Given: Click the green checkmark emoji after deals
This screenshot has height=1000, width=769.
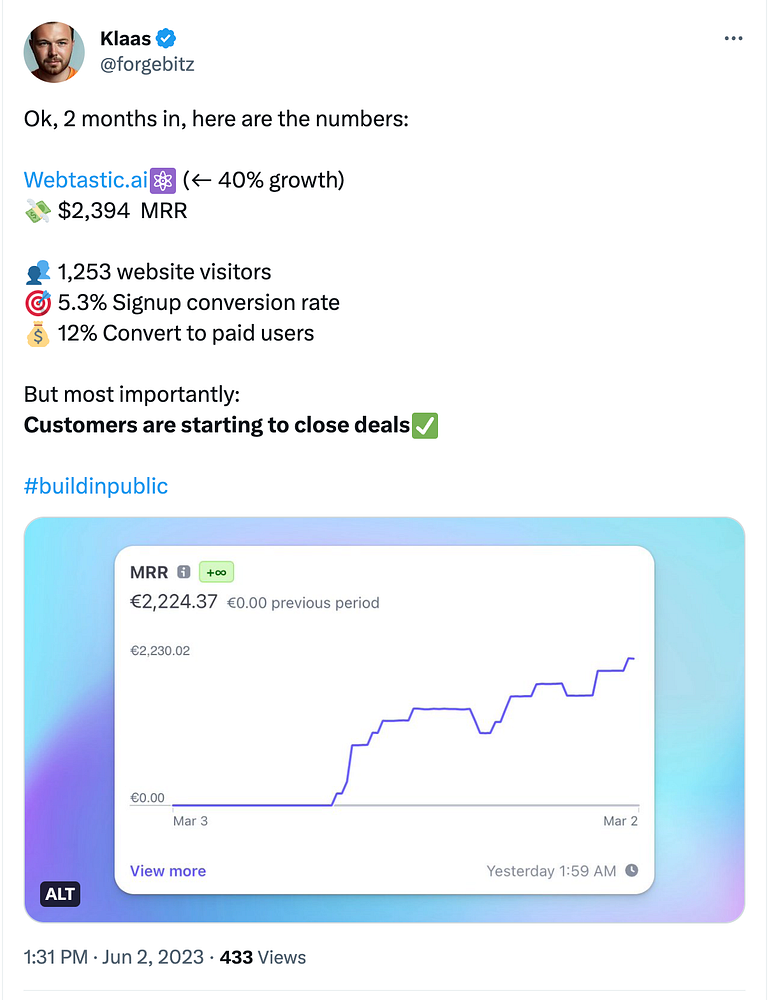Looking at the screenshot, I should [x=425, y=425].
